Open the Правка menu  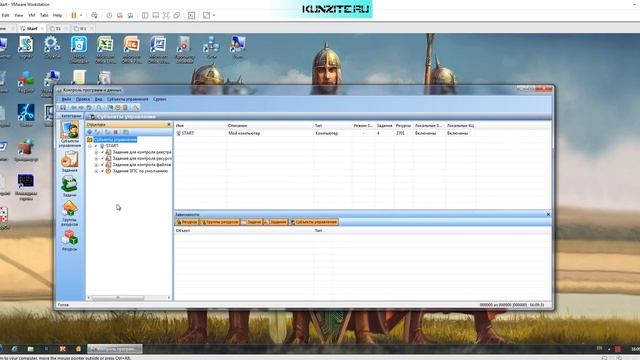82,99
